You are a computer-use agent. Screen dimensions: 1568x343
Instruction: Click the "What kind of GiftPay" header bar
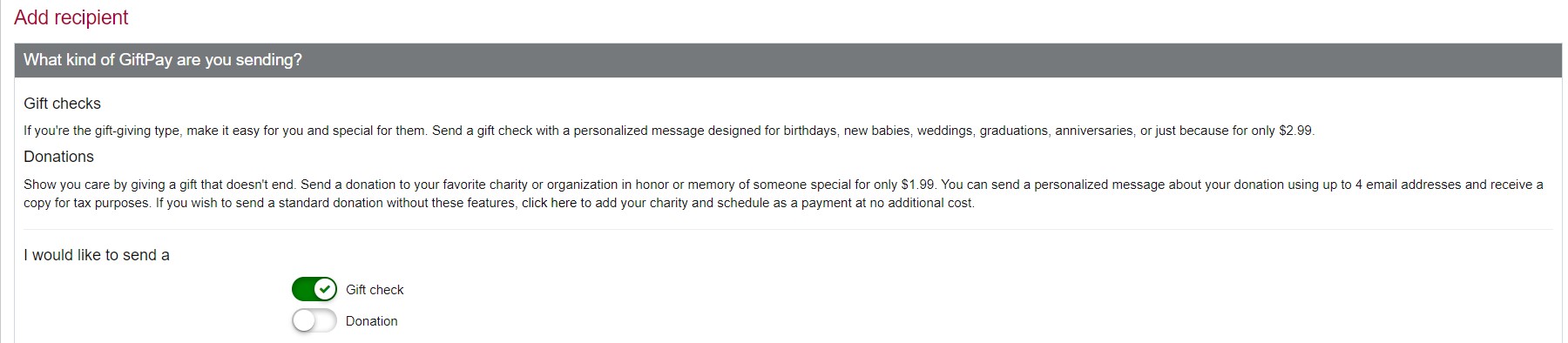[787, 60]
